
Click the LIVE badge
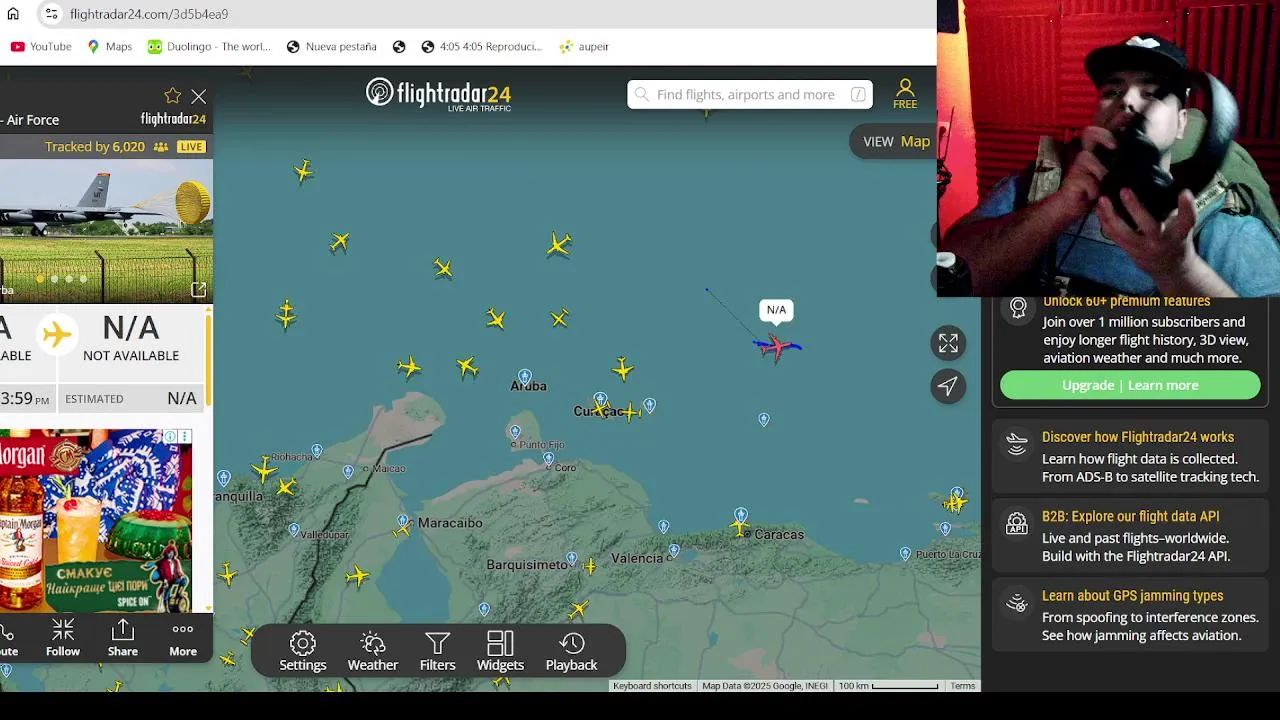[191, 146]
